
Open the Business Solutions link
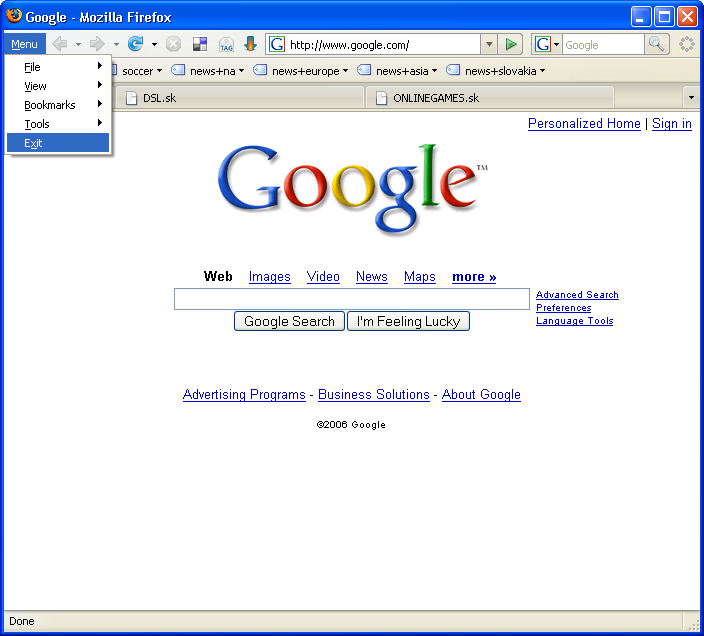click(374, 395)
